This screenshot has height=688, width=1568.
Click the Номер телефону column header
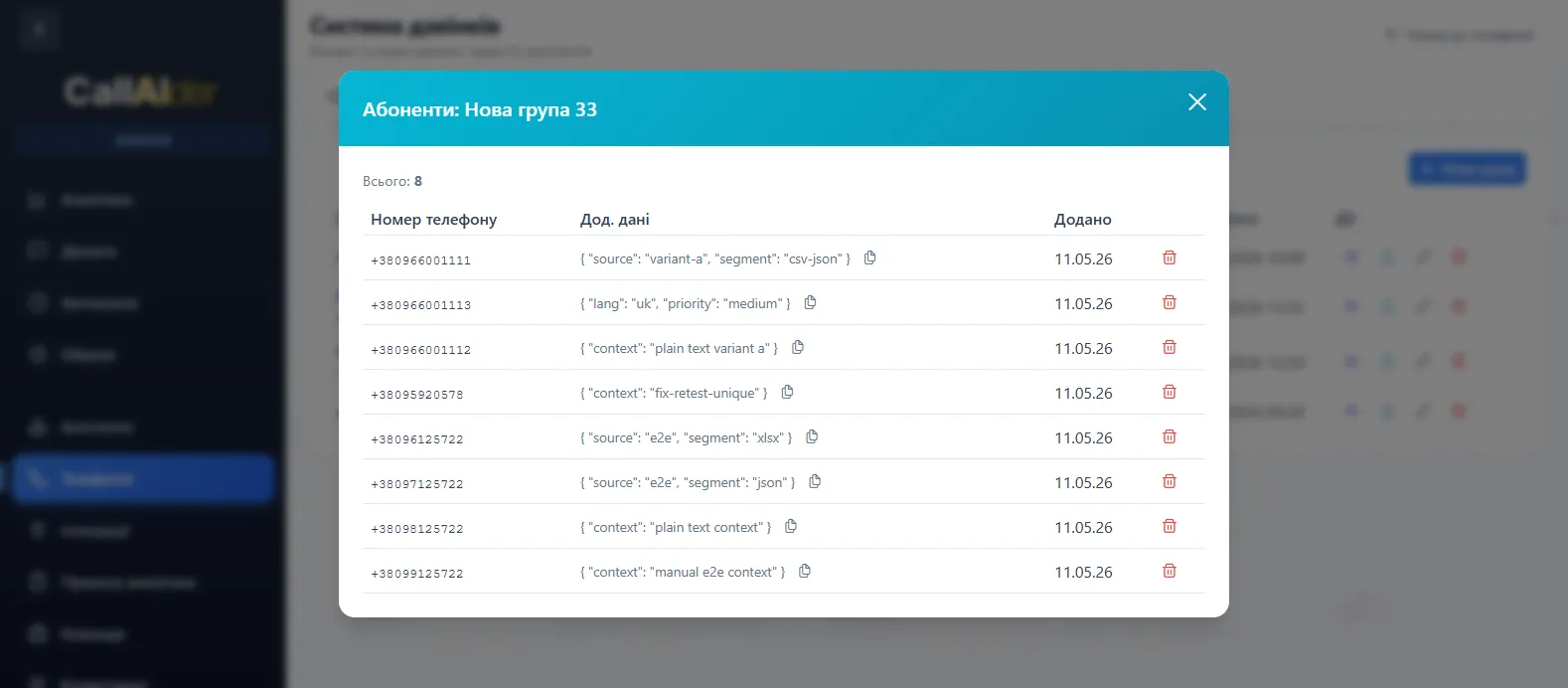coord(433,220)
